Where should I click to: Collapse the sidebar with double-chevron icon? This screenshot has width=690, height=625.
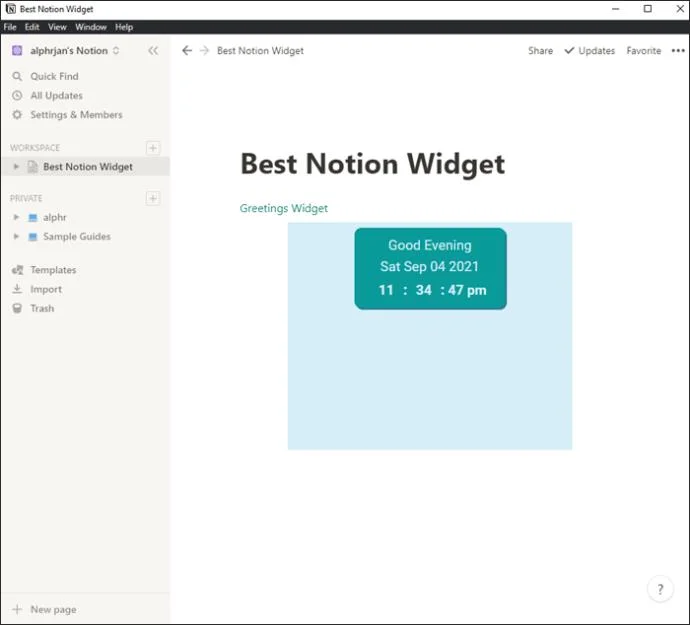point(153,51)
